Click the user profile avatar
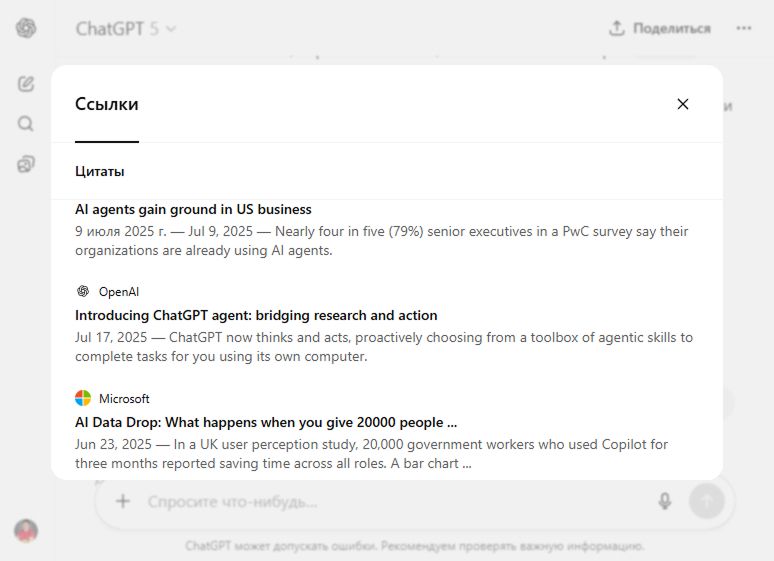 (26, 530)
